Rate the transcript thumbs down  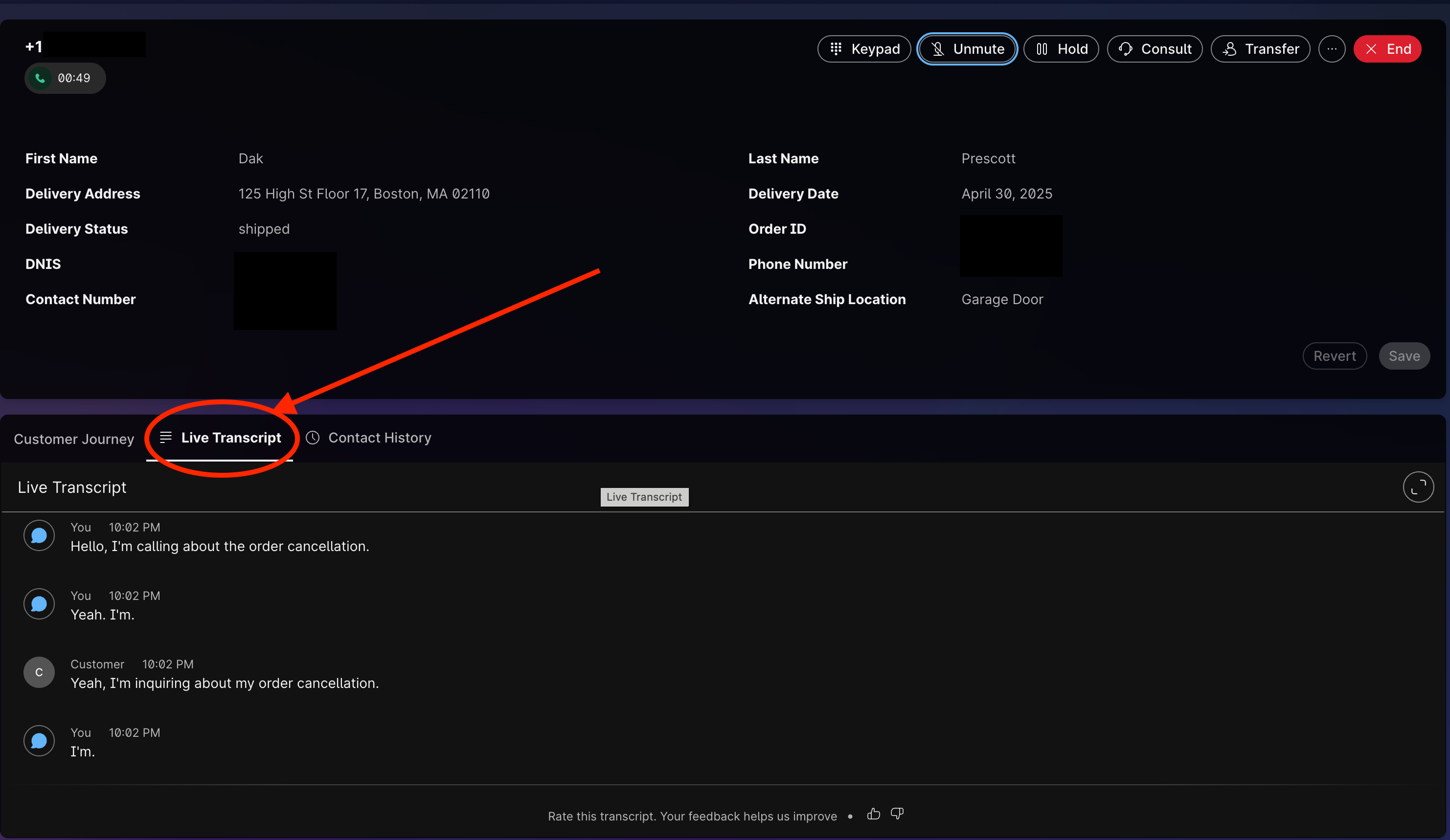pyautogui.click(x=897, y=814)
